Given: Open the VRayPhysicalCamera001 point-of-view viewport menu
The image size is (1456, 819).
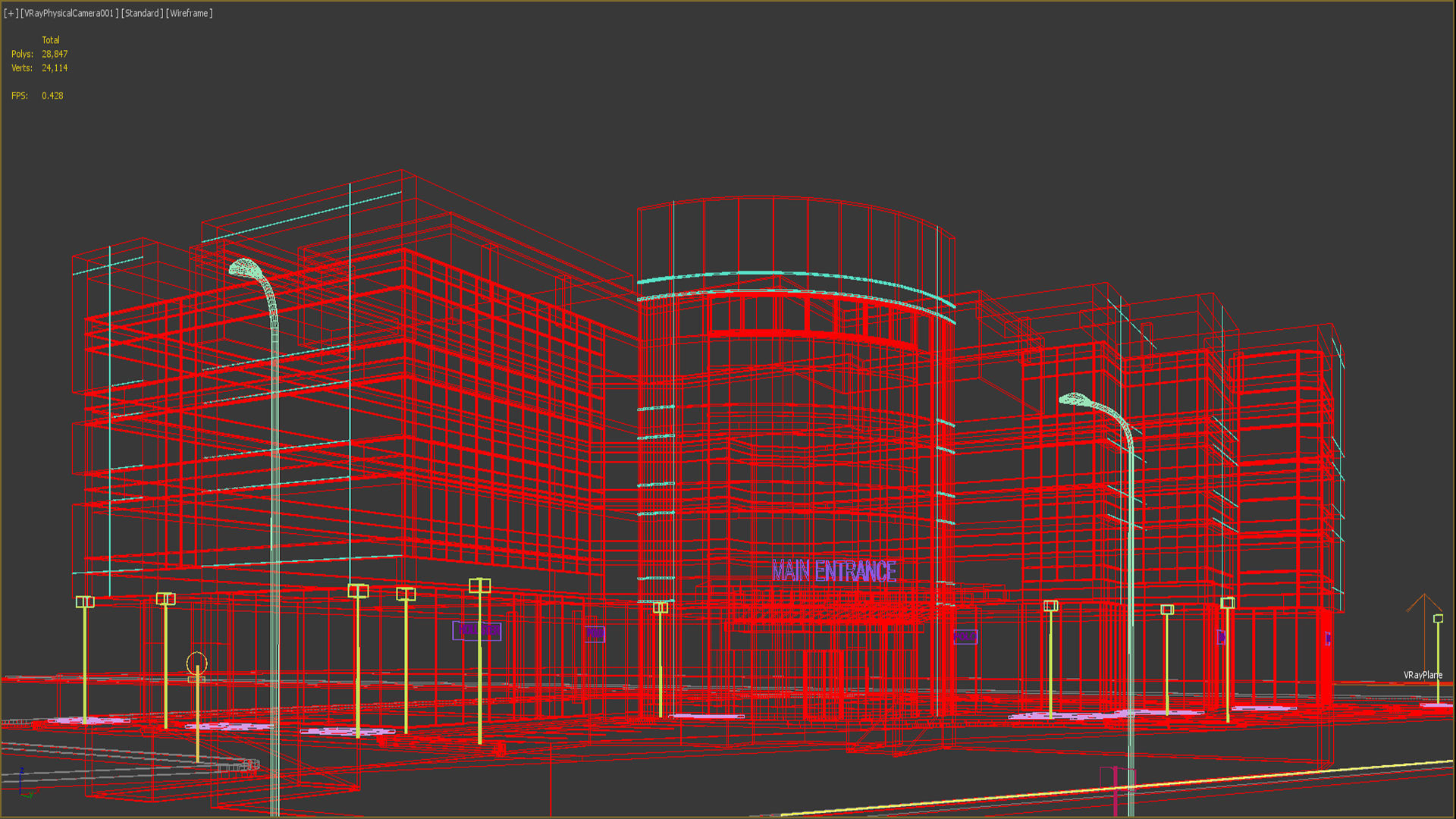Looking at the screenshot, I should click(x=70, y=13).
